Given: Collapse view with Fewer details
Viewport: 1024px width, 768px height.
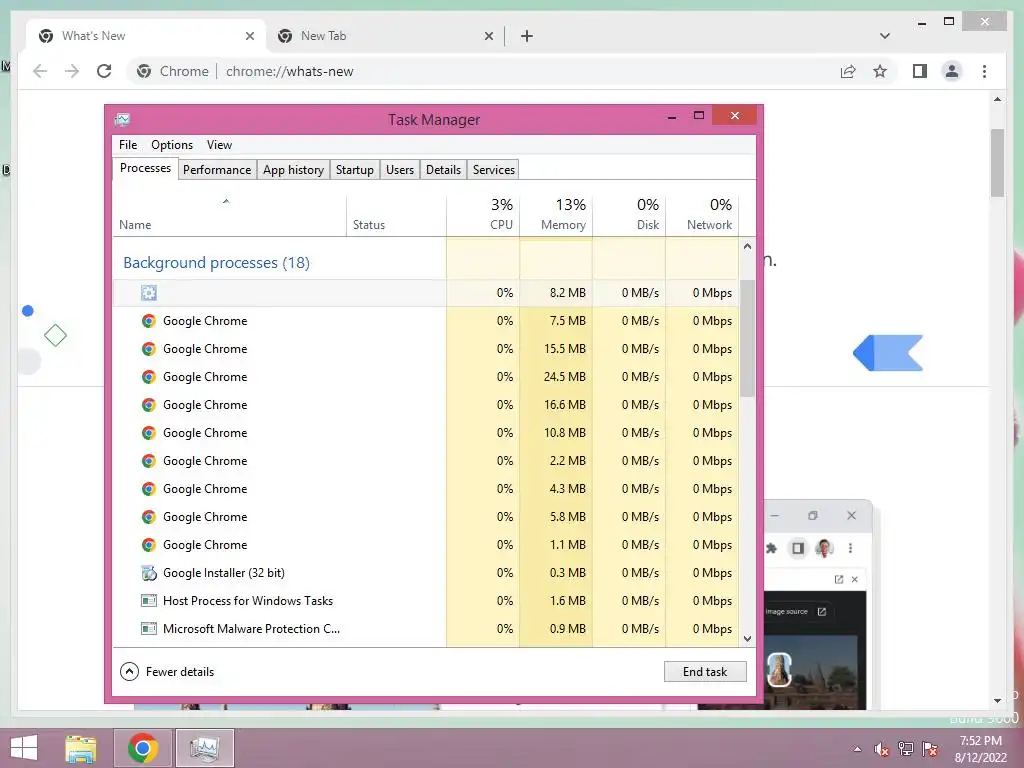Looking at the screenshot, I should (x=167, y=672).
